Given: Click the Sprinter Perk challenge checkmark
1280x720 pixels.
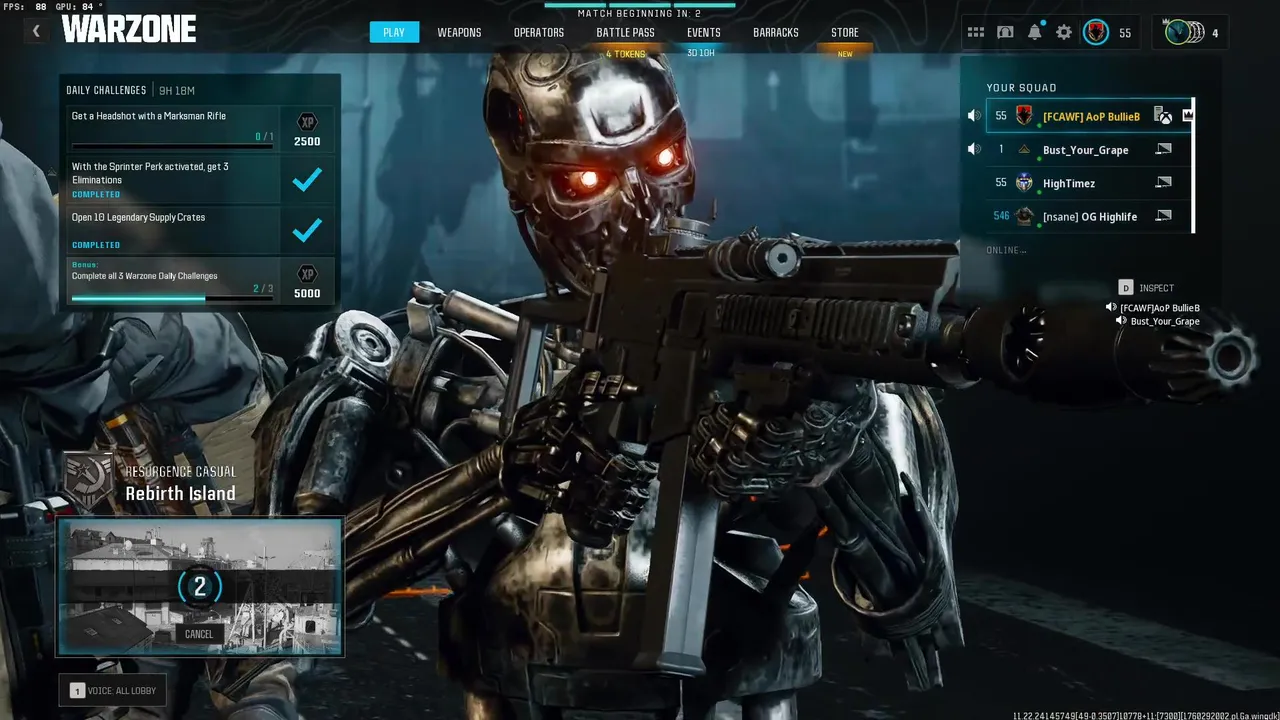Looking at the screenshot, I should click(308, 180).
